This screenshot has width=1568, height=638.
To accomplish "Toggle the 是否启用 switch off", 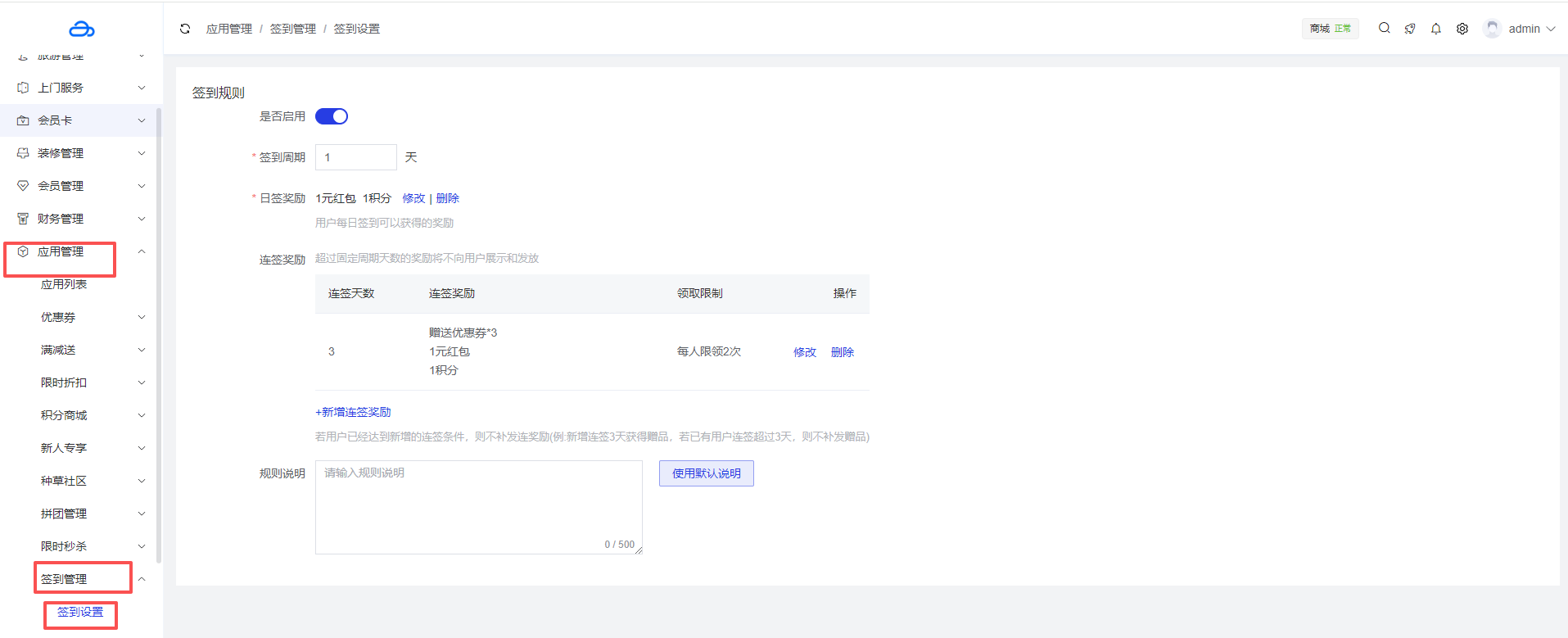I will click(332, 116).
